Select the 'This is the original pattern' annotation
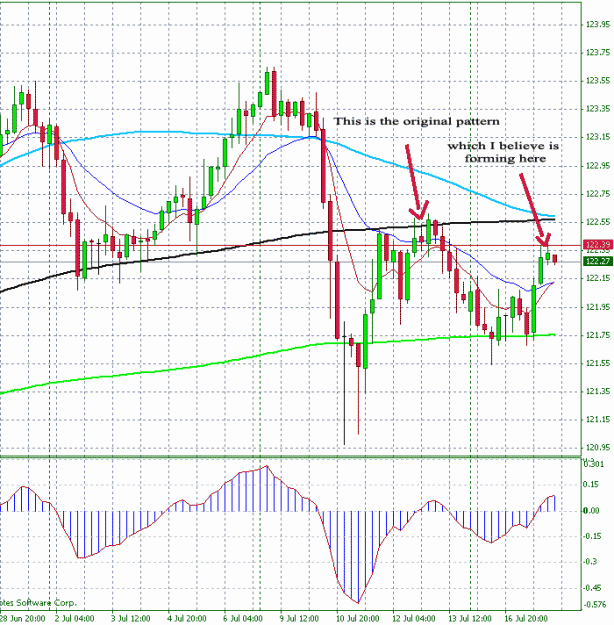 416,121
